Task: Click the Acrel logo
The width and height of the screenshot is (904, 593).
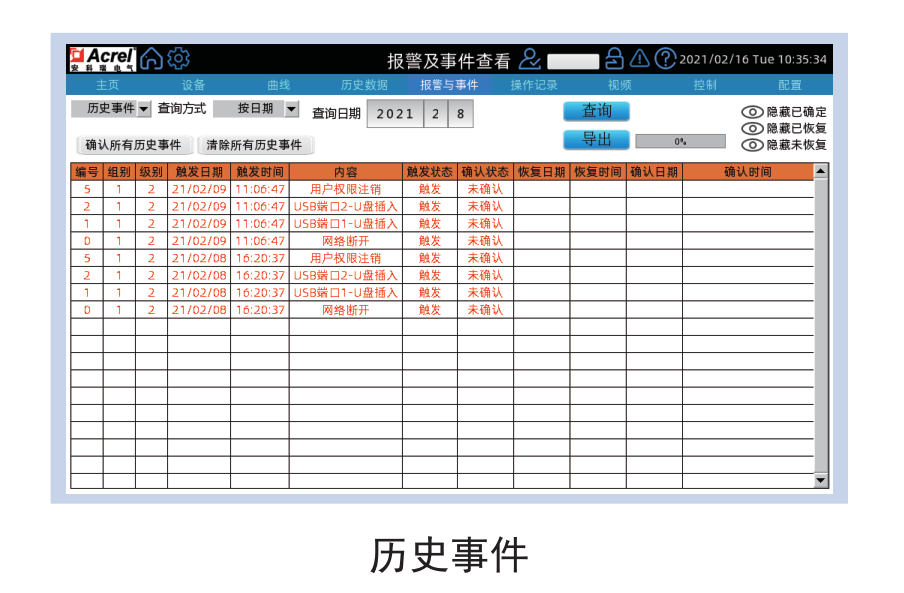Action: pos(102,59)
